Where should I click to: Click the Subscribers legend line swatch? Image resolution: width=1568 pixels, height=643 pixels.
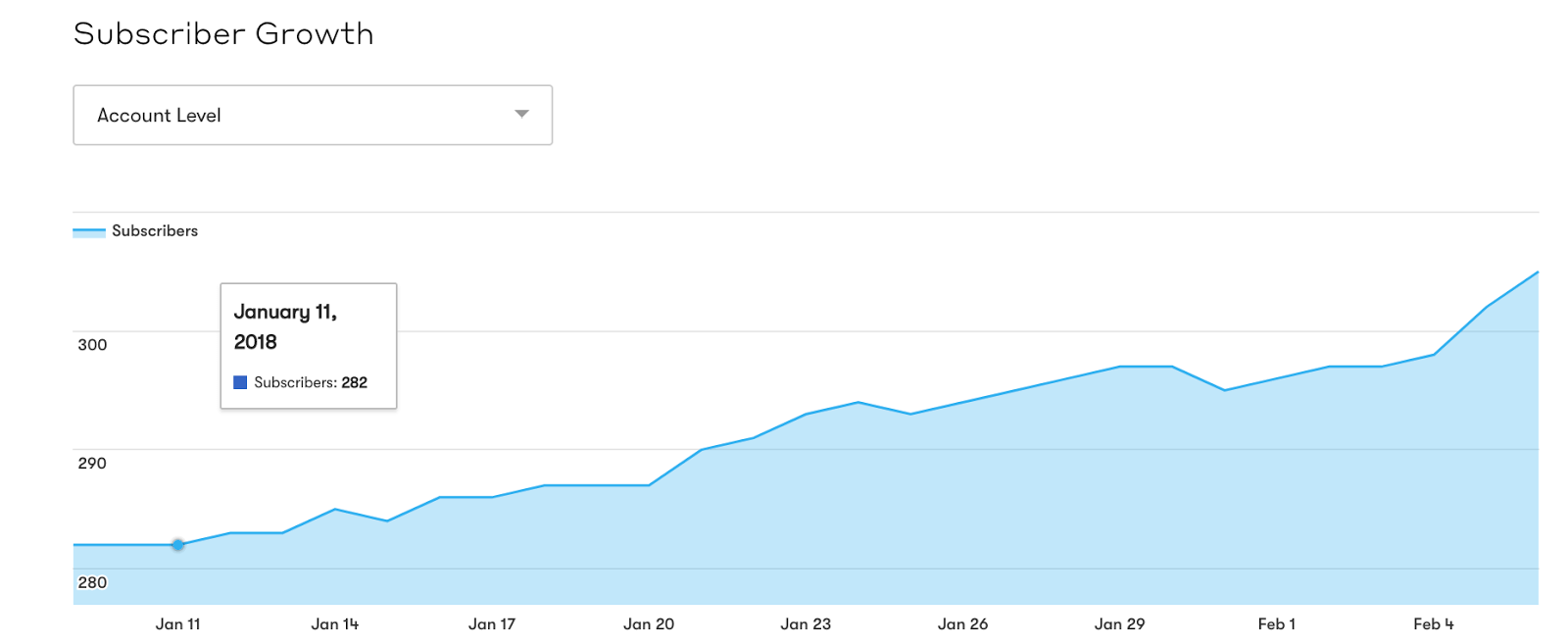click(89, 232)
